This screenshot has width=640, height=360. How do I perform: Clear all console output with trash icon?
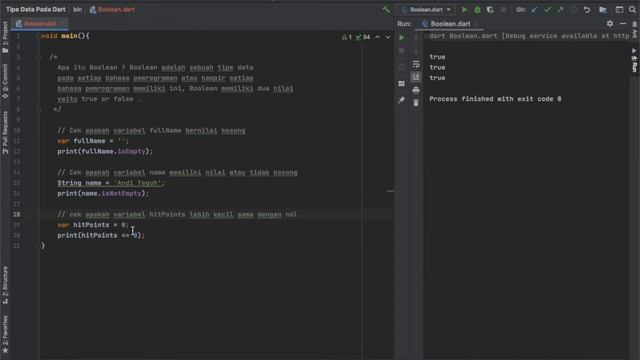click(416, 103)
